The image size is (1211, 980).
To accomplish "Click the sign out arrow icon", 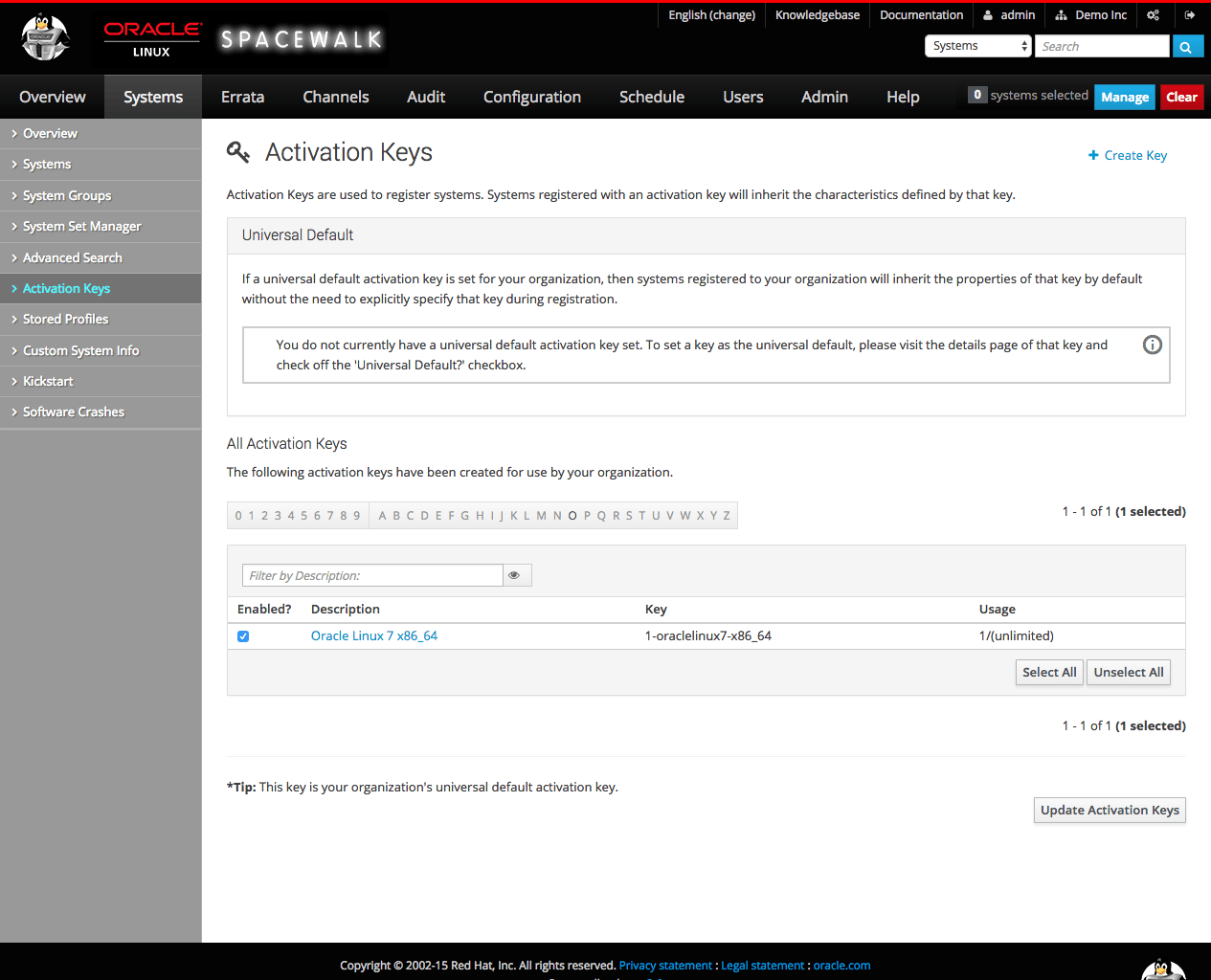I will pos(1189,15).
